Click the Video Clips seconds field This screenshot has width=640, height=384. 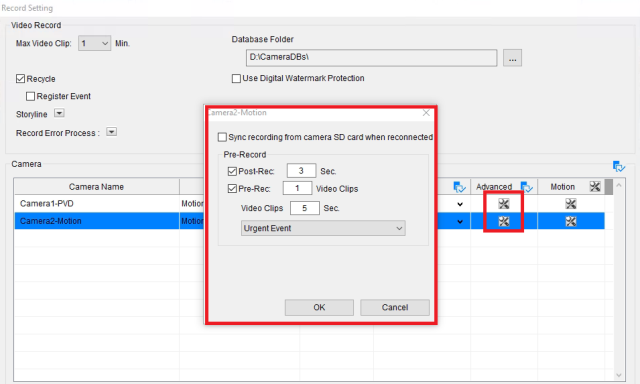[304, 208]
